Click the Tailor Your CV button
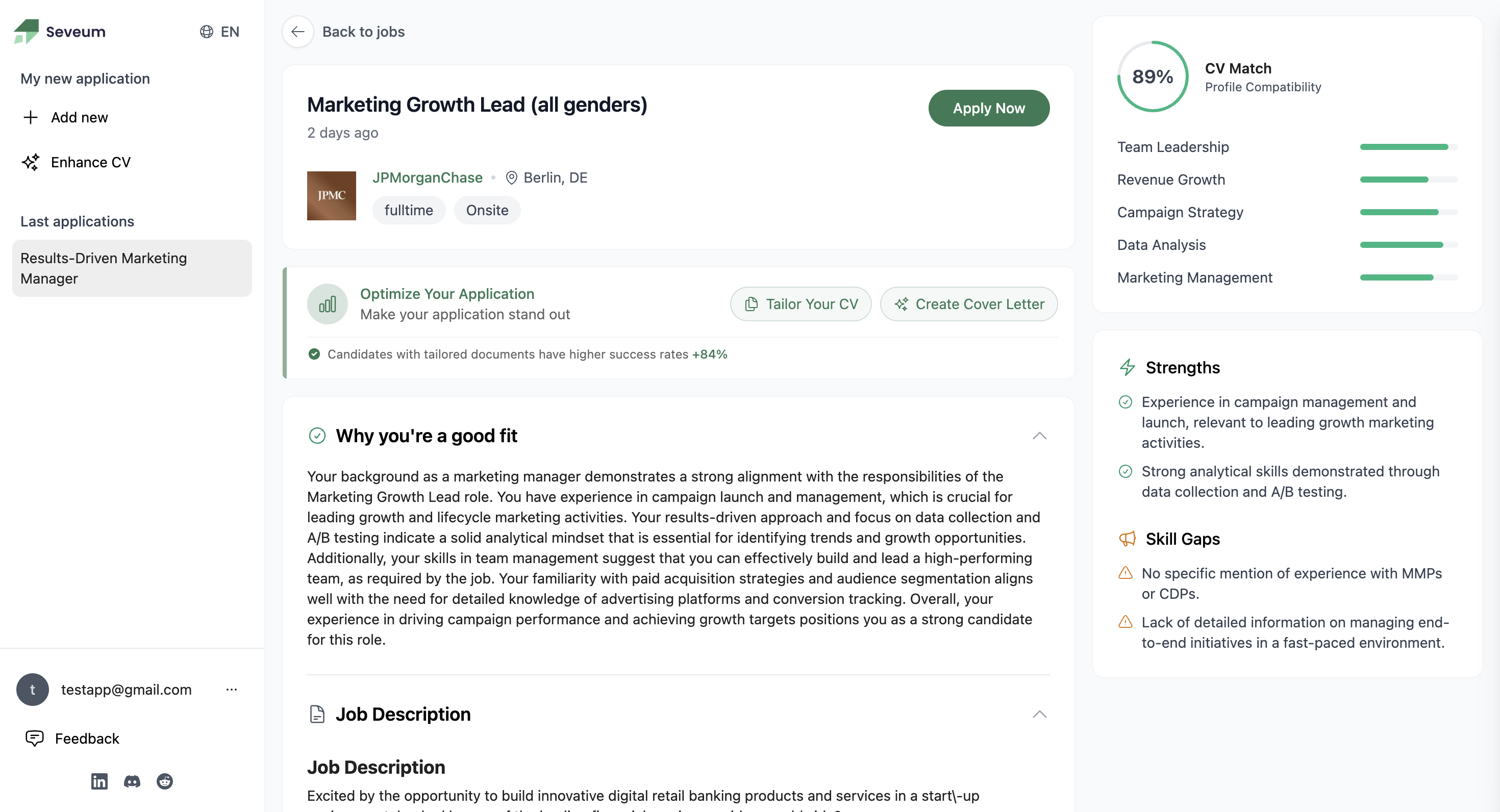The image size is (1500, 812). coord(801,304)
